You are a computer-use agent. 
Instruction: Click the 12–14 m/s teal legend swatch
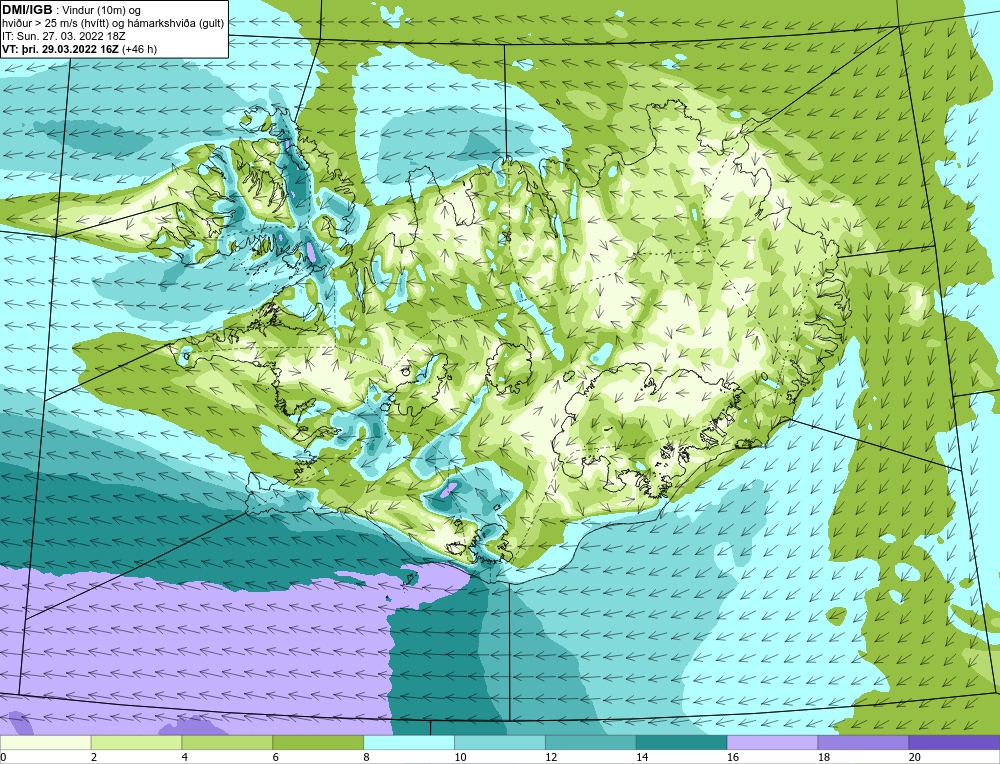click(591, 742)
